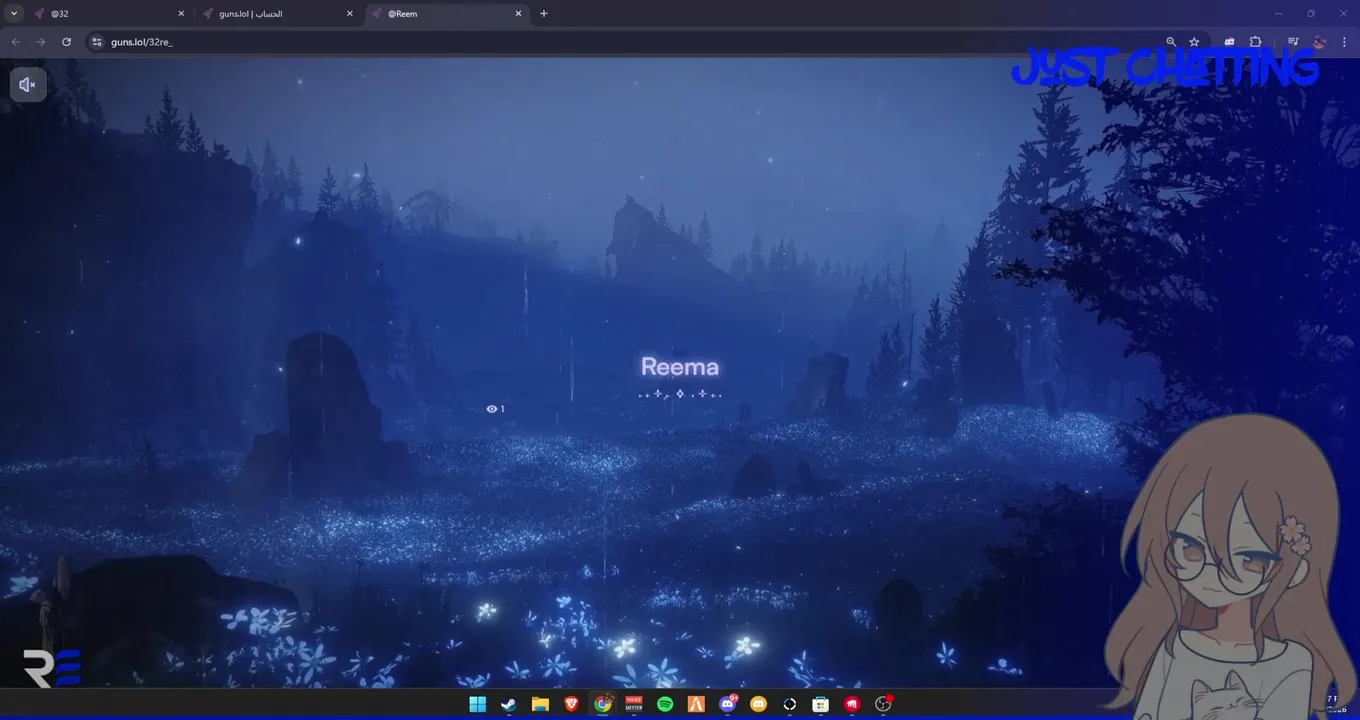Open Spotify from the taskbar
Viewport: 1360px width, 720px height.
click(x=665, y=704)
